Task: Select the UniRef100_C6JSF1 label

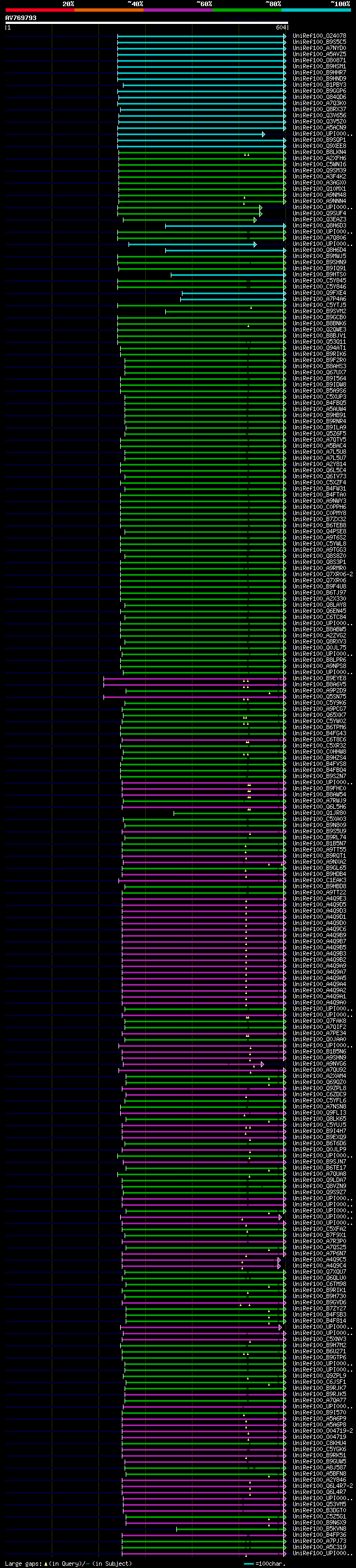Action: tap(319, 1382)
